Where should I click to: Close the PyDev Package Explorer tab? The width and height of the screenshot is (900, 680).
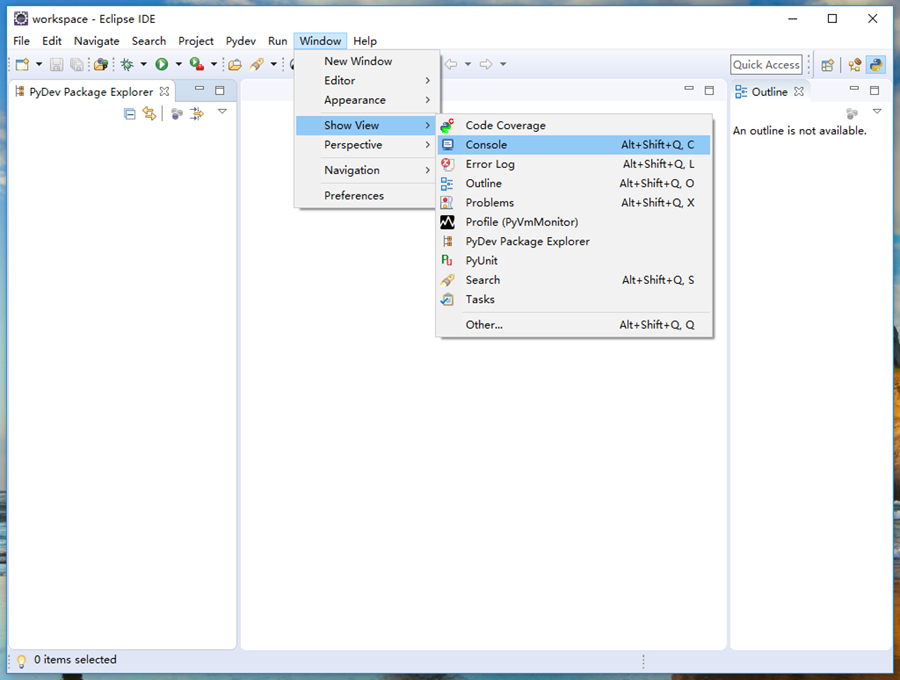pos(164,92)
